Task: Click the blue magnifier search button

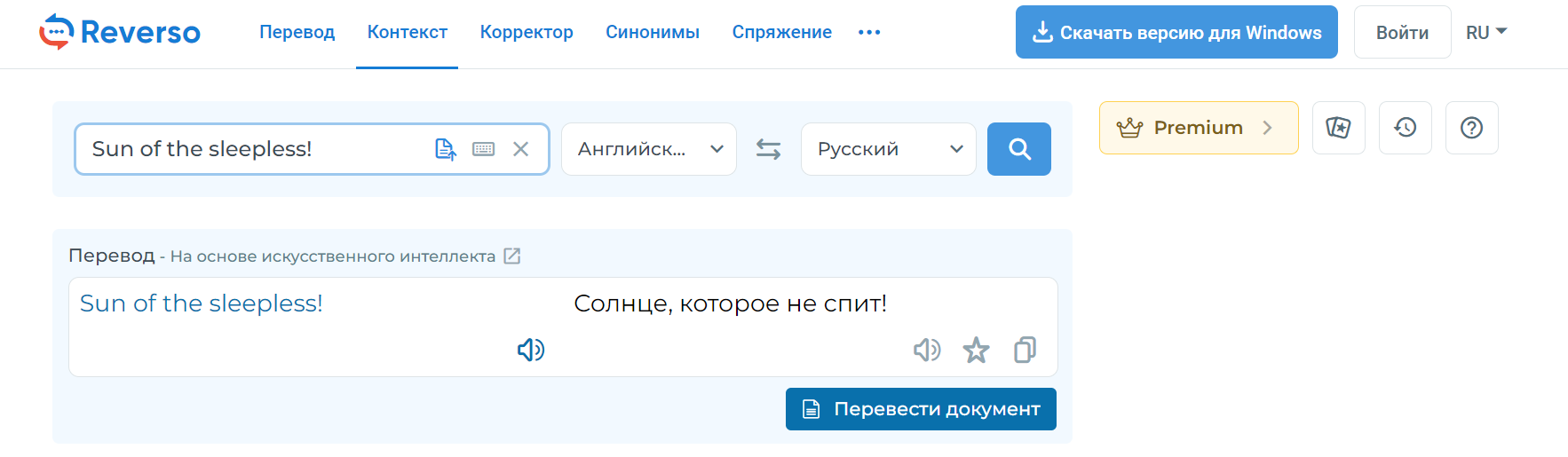Action: [1019, 149]
